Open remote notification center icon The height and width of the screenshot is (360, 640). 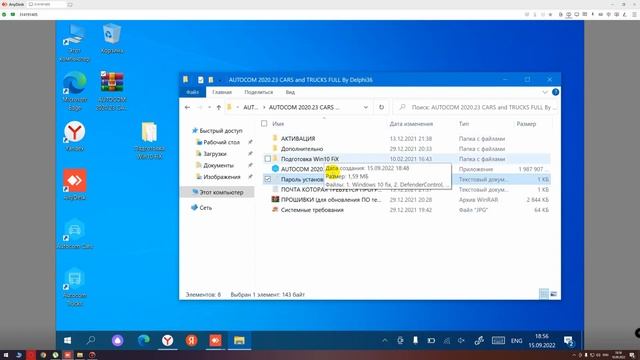coord(569,341)
